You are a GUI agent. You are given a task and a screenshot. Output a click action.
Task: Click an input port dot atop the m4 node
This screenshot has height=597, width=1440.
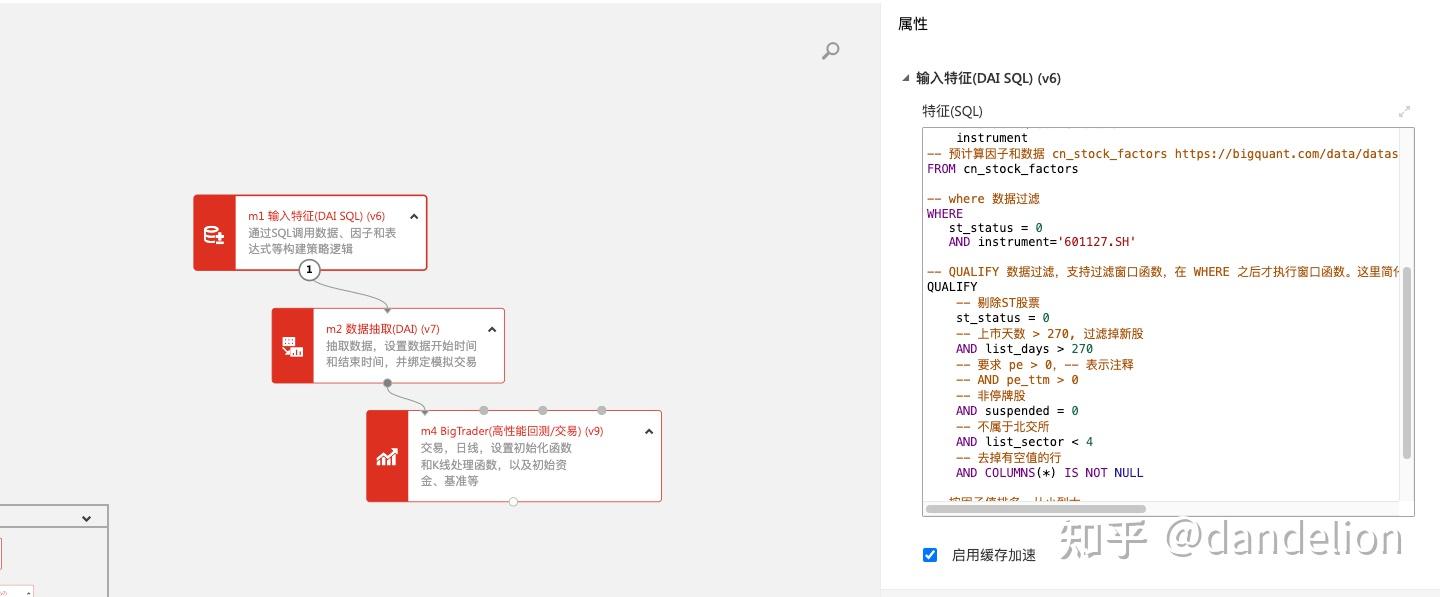point(543,410)
